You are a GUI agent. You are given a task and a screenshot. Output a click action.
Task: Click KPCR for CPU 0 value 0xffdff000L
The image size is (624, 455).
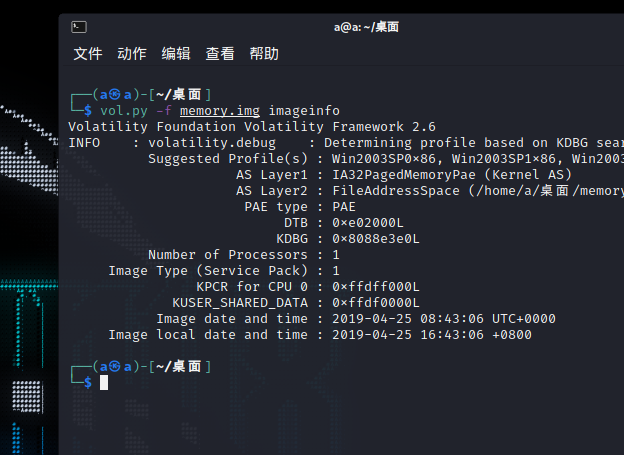coord(376,287)
